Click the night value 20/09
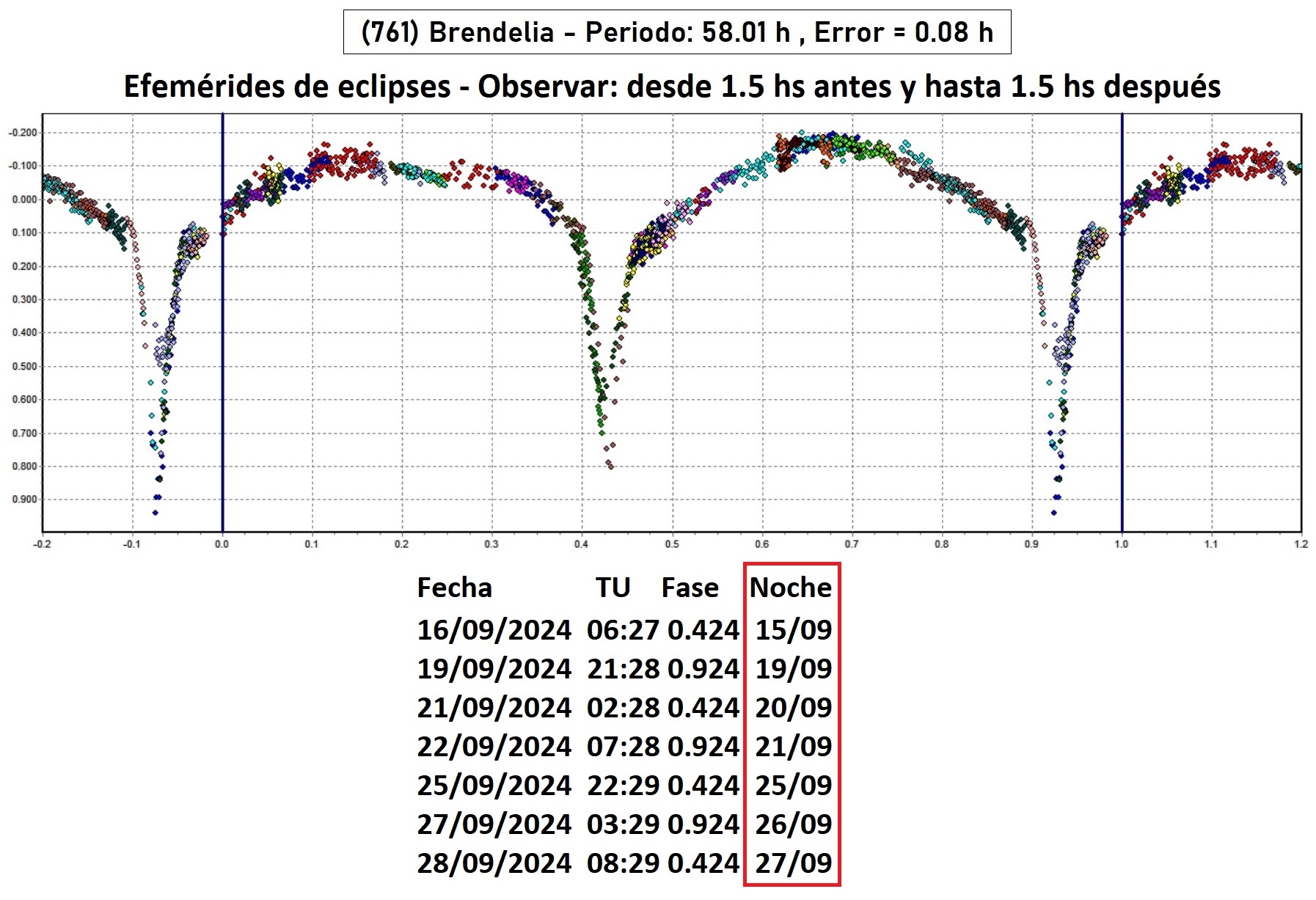The width and height of the screenshot is (1316, 900). pos(794,708)
